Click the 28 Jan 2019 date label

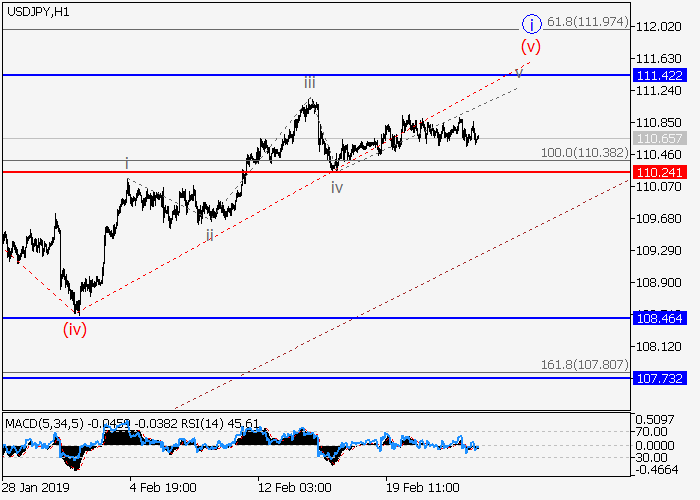[35, 485]
